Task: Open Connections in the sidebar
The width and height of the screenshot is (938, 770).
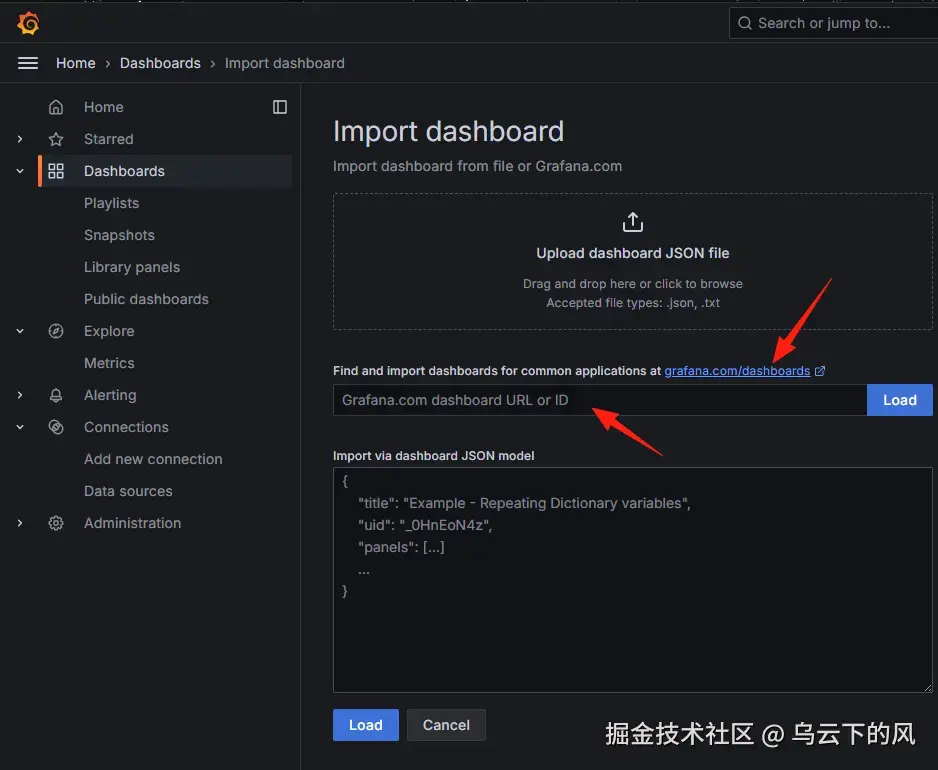Action: (x=126, y=427)
